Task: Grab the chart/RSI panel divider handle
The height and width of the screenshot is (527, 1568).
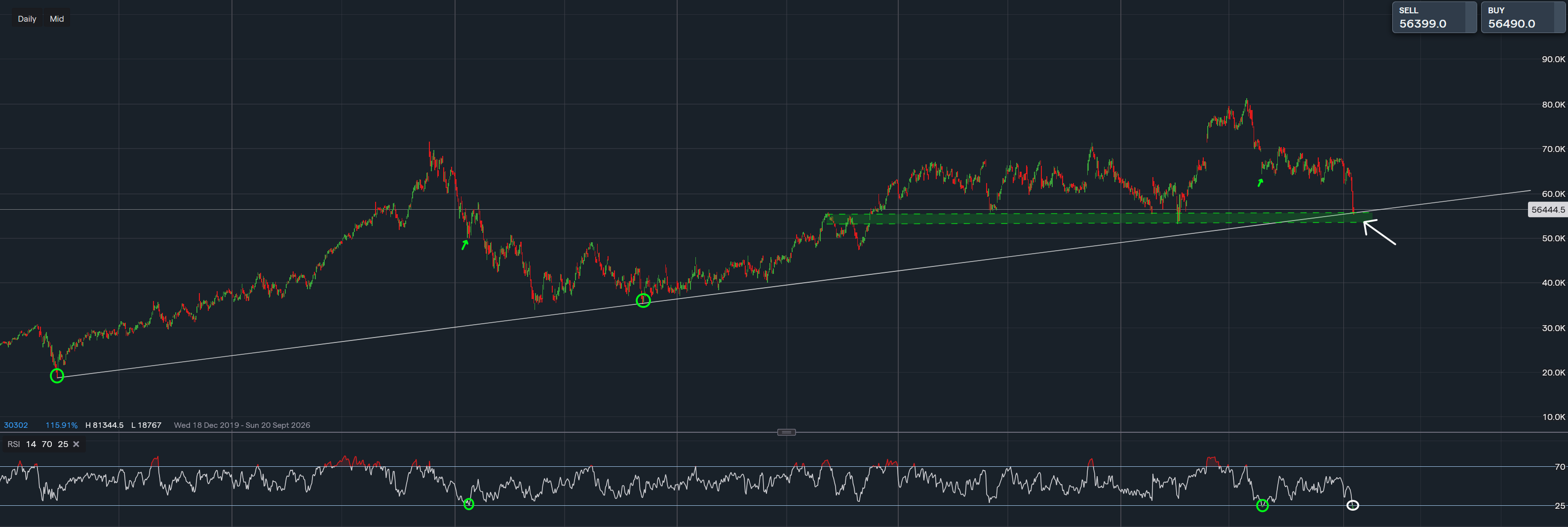Action: 786,432
